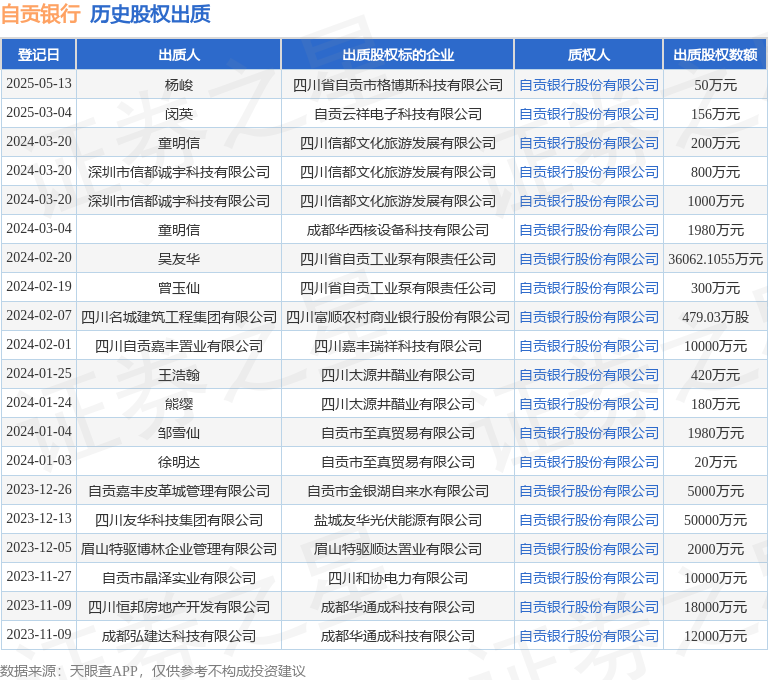Click the 出质股权标的企业 column header
This screenshot has height=680, width=768.
tap(398, 54)
